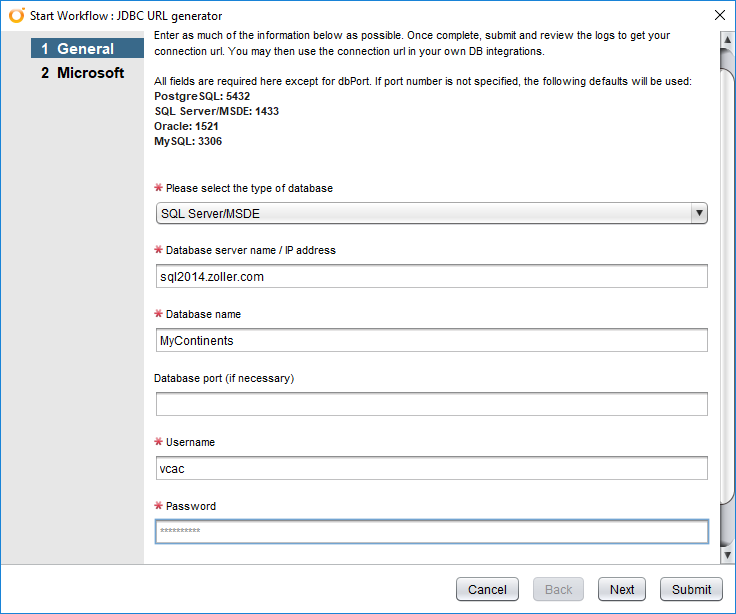Click the Password field label
Viewport: 736px width, 614px height.
(190, 506)
